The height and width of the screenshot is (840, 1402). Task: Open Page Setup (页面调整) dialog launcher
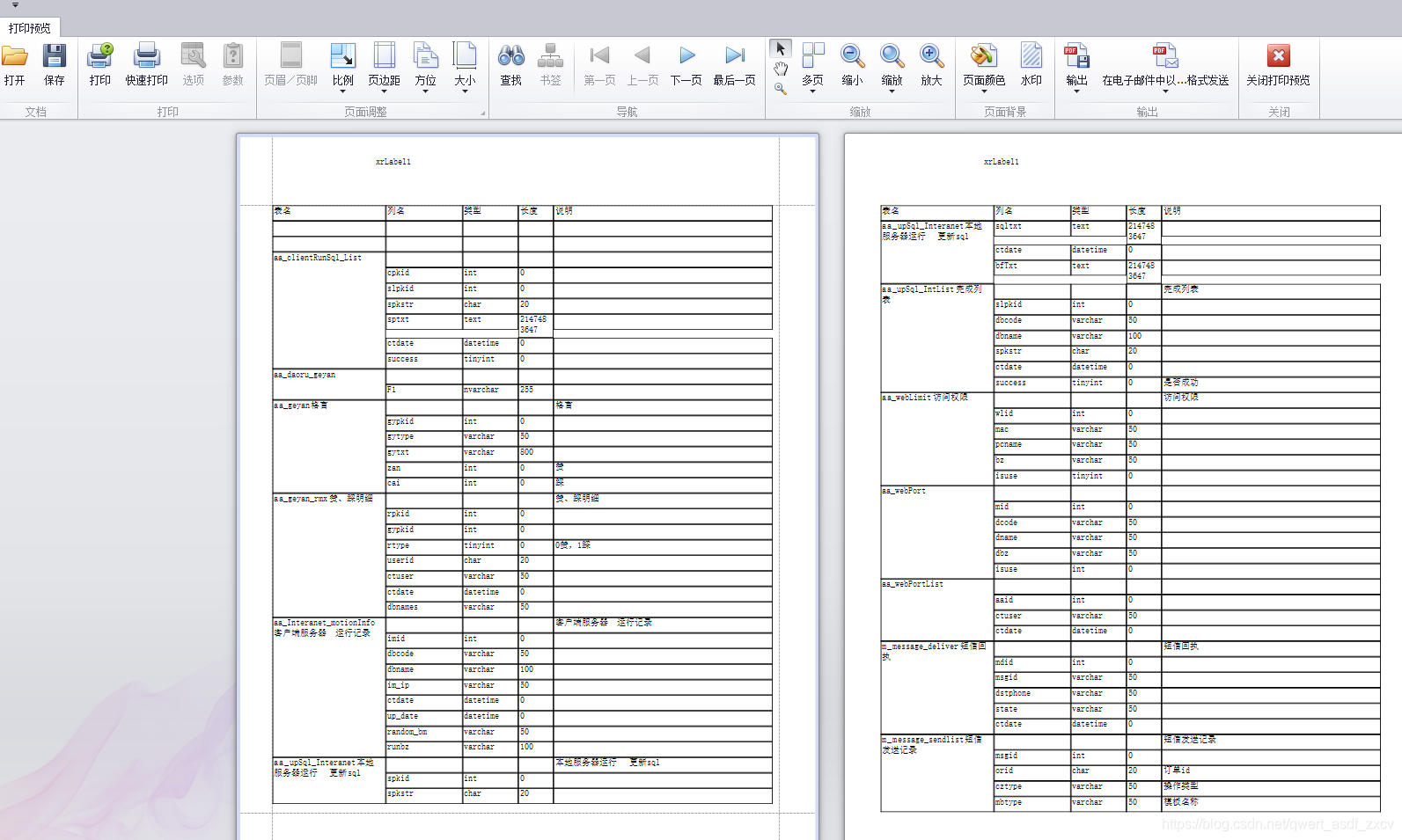(482, 113)
